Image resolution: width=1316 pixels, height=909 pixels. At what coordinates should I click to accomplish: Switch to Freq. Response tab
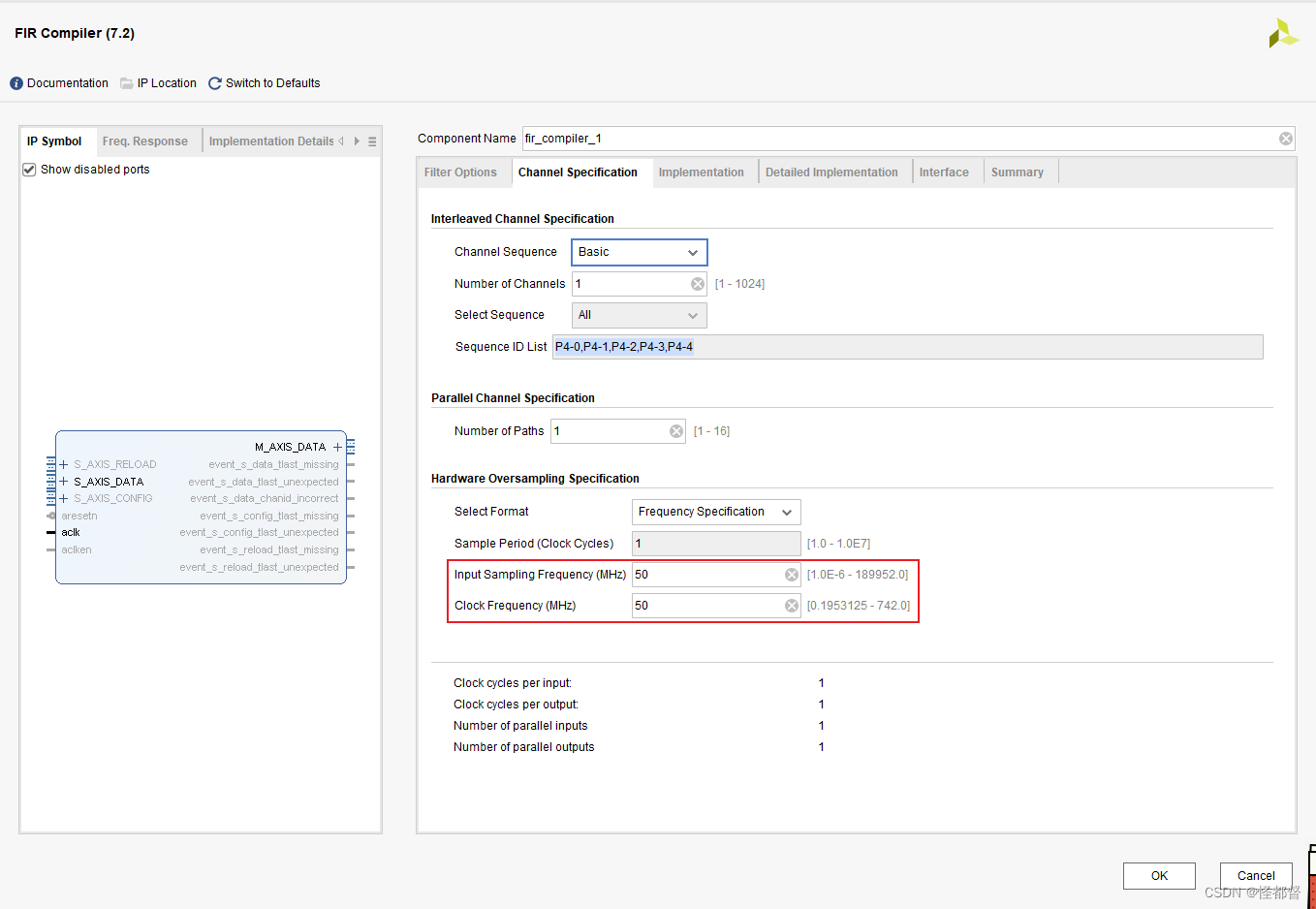[x=145, y=141]
